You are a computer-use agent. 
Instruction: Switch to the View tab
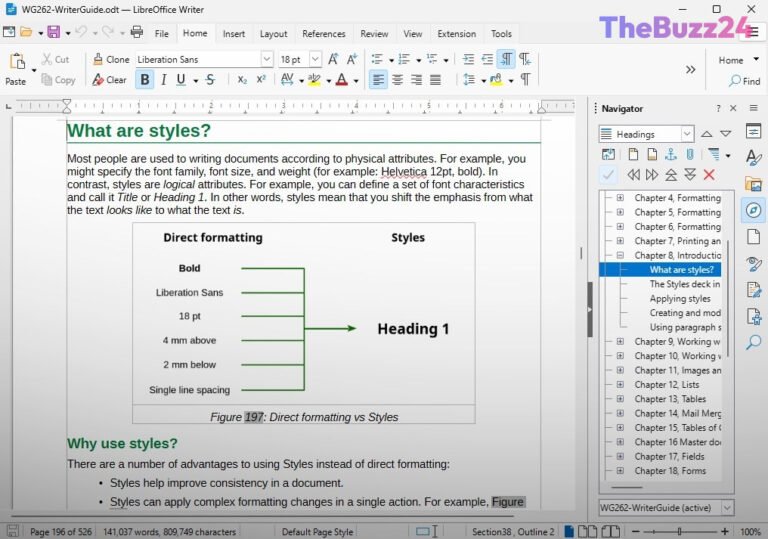[413, 33]
